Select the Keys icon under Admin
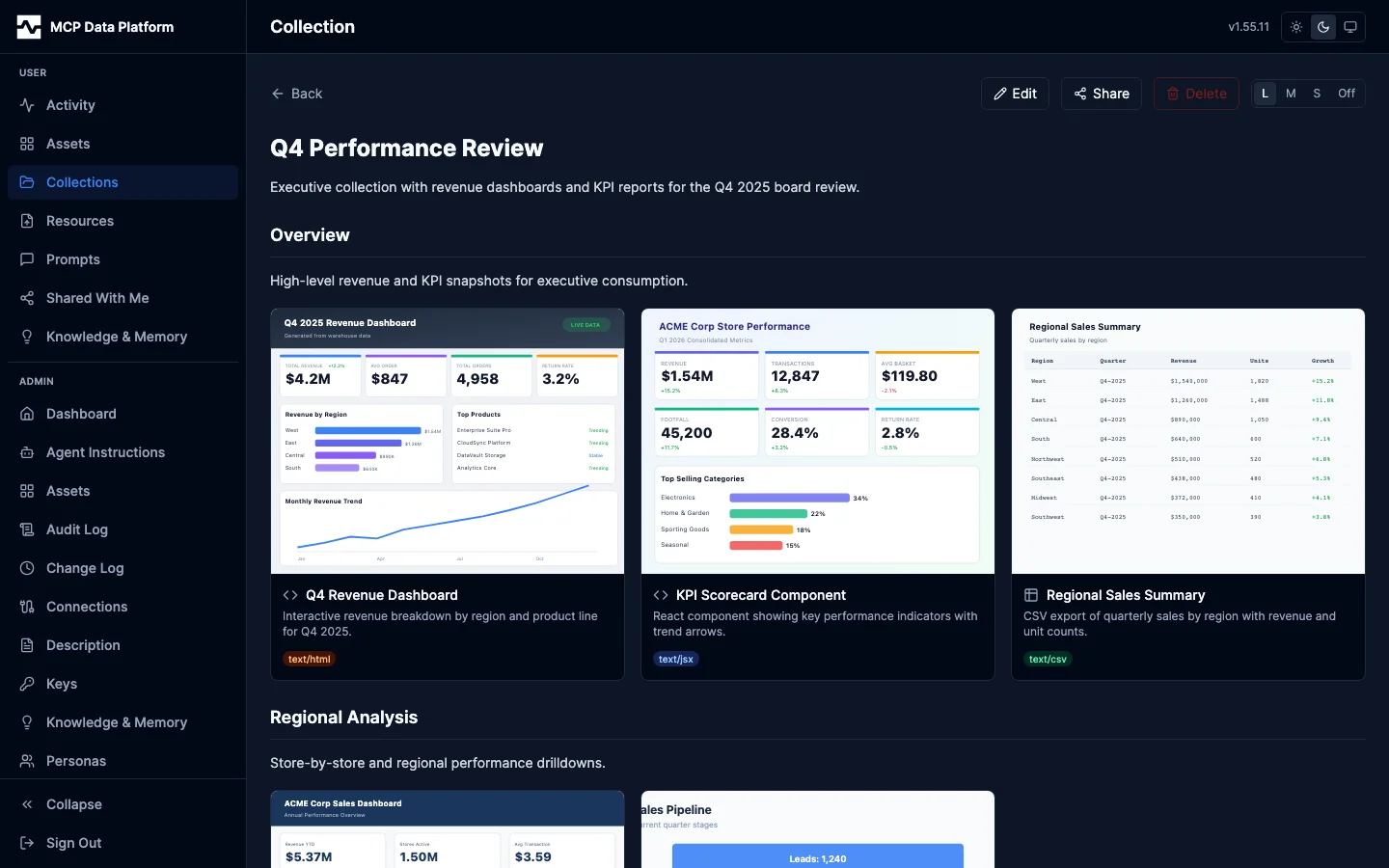Image resolution: width=1389 pixels, height=868 pixels. [x=26, y=684]
